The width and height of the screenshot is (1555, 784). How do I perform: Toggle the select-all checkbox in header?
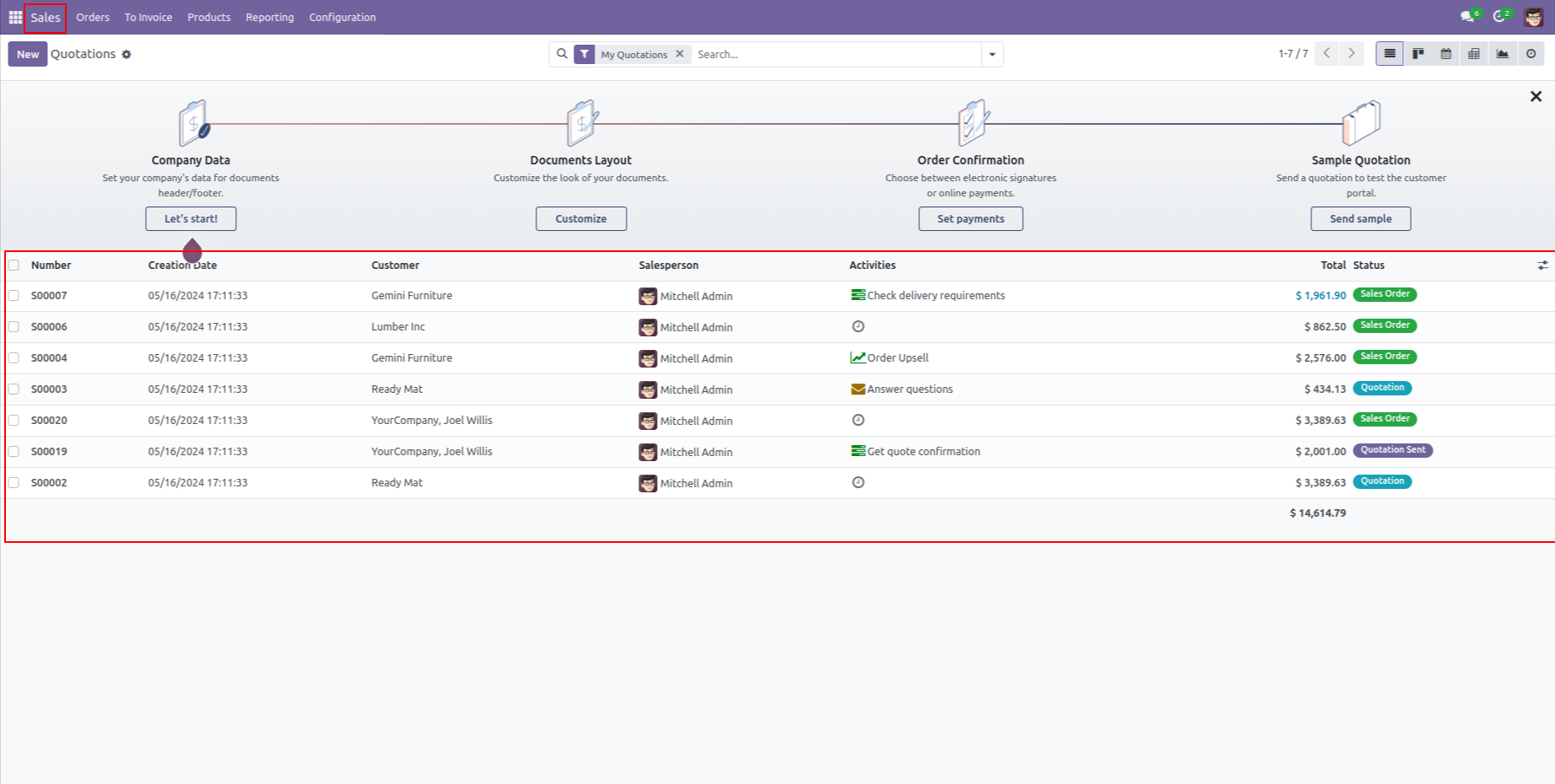[x=13, y=266]
